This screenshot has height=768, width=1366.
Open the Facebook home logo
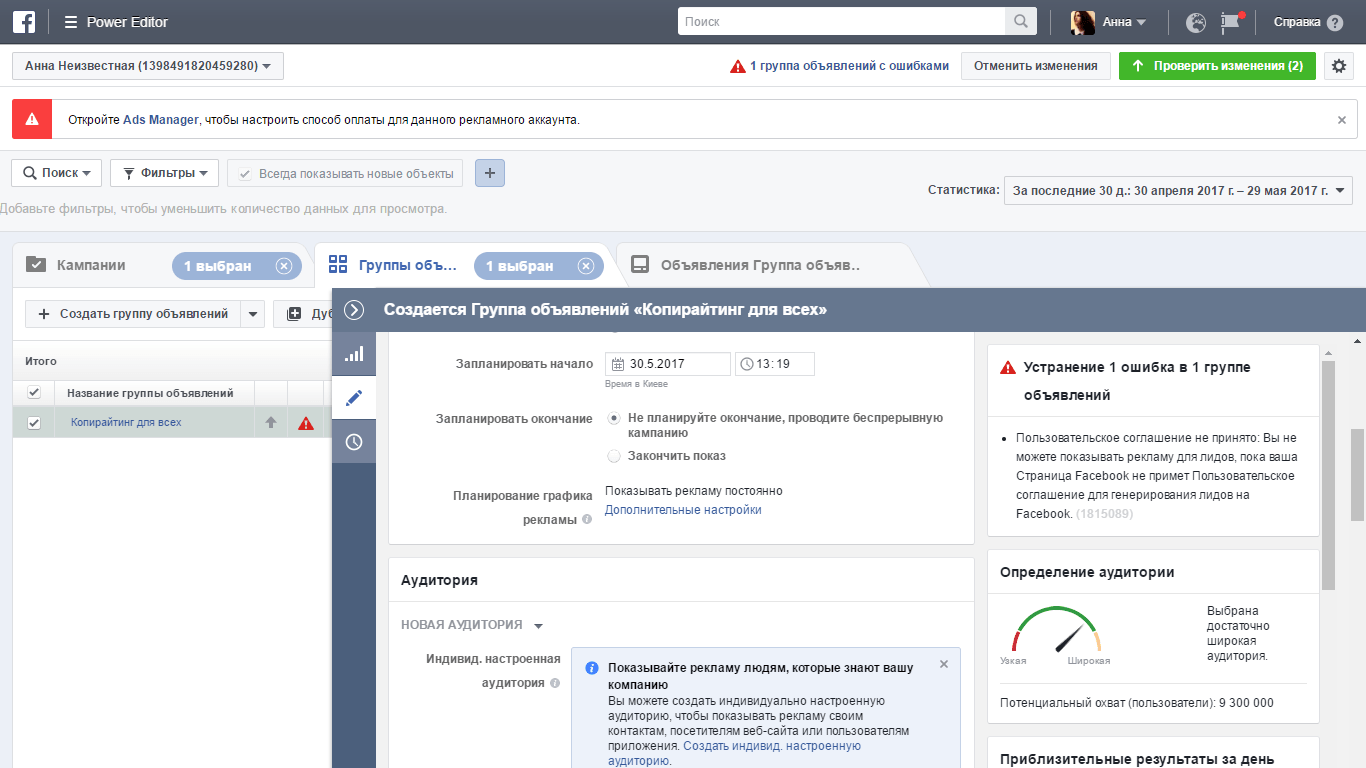pos(24,22)
